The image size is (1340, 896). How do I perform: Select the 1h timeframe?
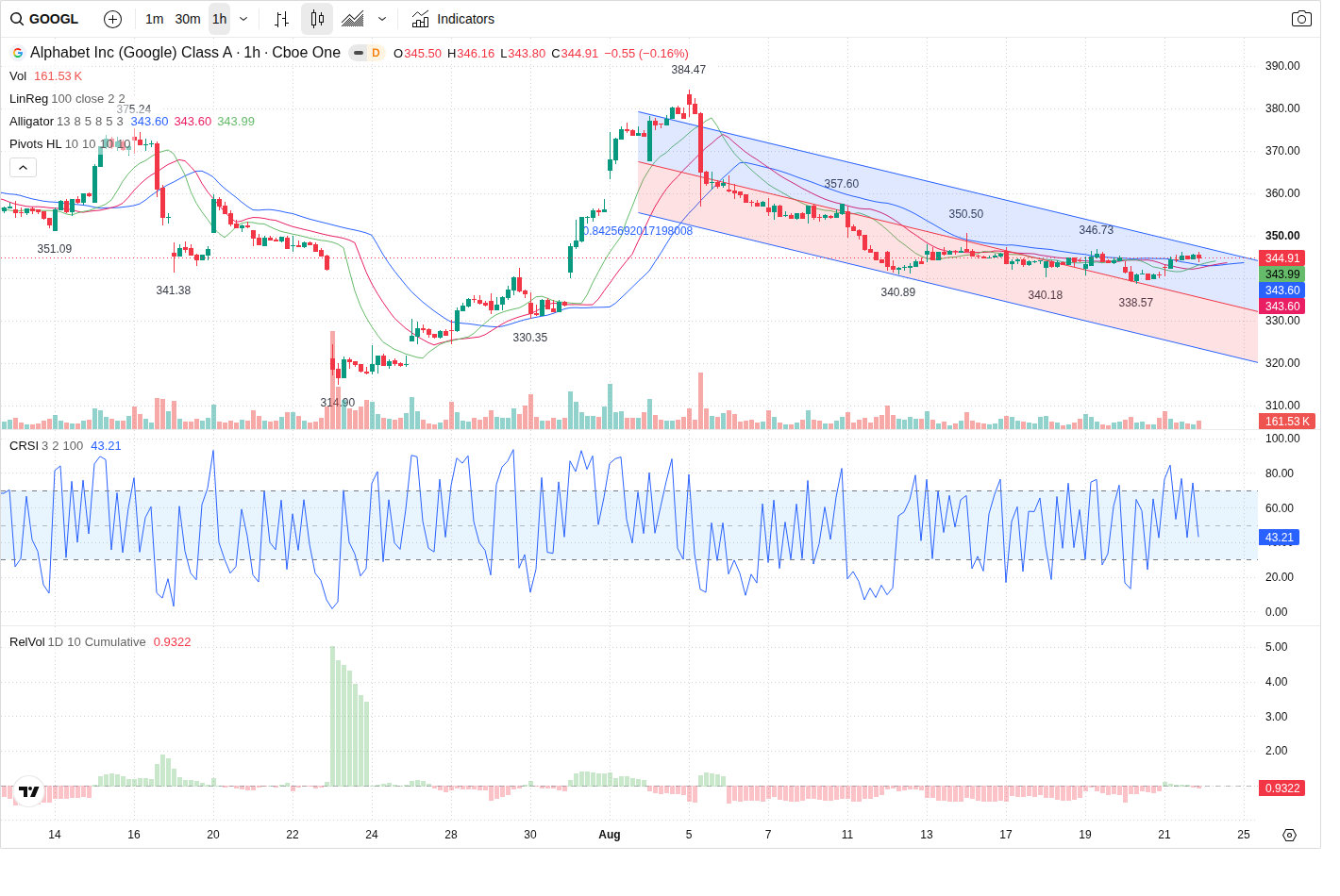click(219, 19)
